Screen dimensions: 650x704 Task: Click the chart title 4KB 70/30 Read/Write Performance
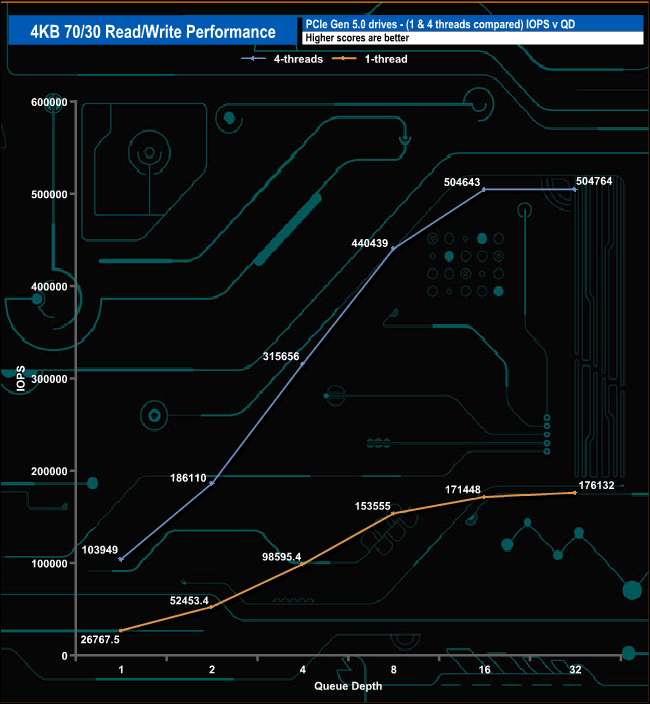point(153,31)
